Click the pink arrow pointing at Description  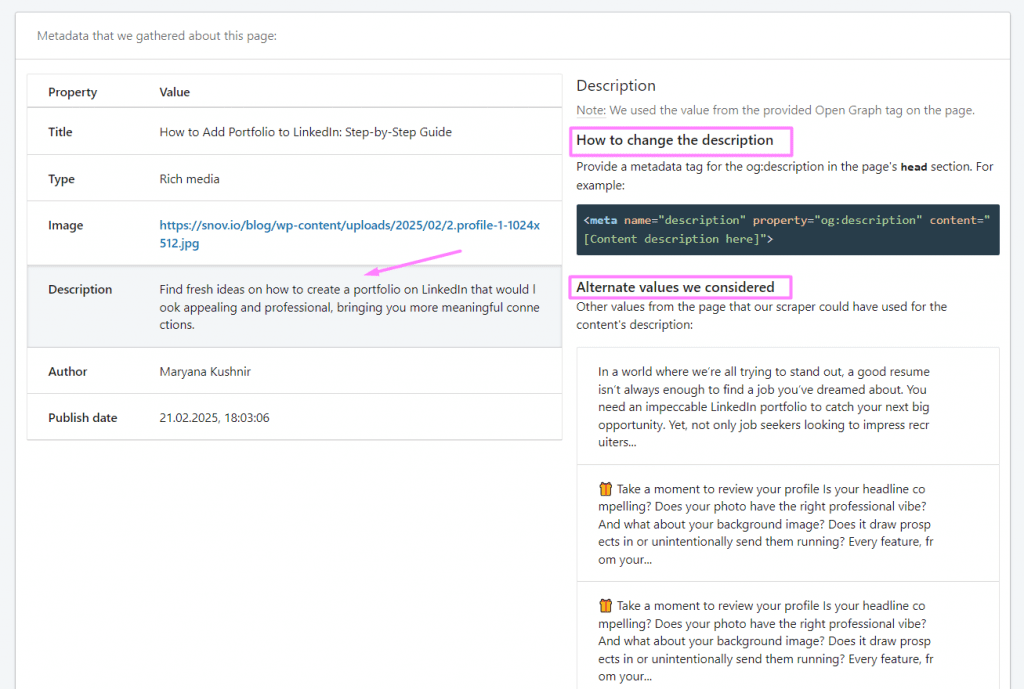pyautogui.click(x=415, y=262)
